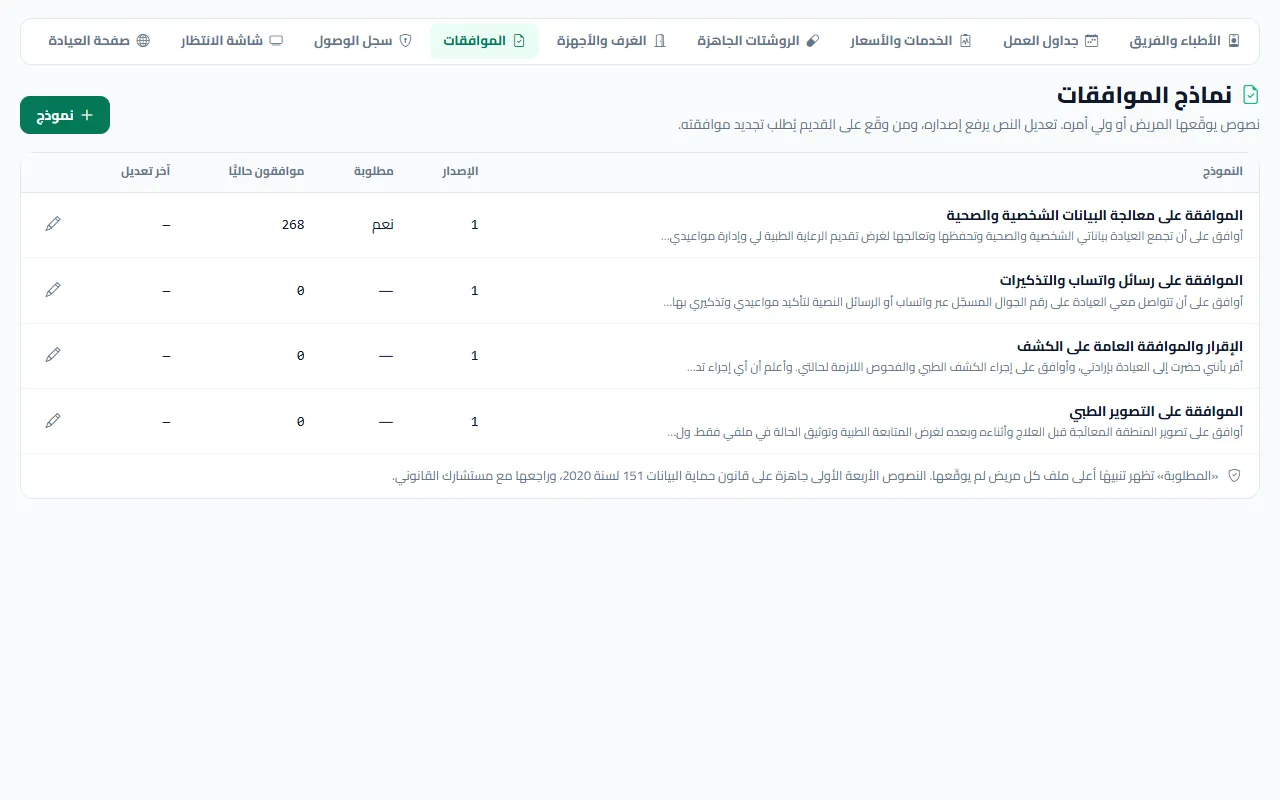Open الموافقة على التصوير الطبي title

pos(1156,411)
